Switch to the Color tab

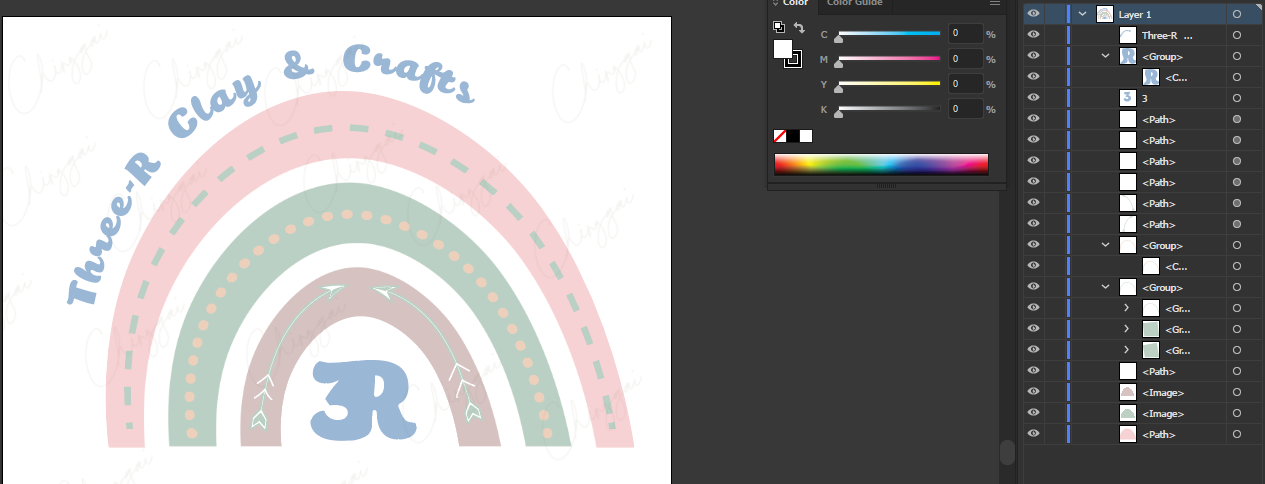[x=795, y=4]
